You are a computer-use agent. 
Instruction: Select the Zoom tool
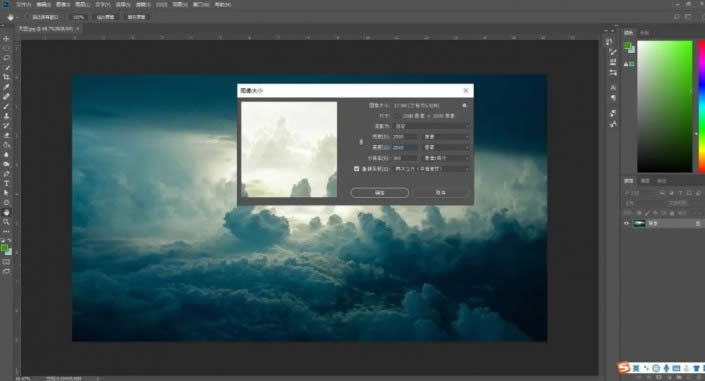tap(6, 222)
